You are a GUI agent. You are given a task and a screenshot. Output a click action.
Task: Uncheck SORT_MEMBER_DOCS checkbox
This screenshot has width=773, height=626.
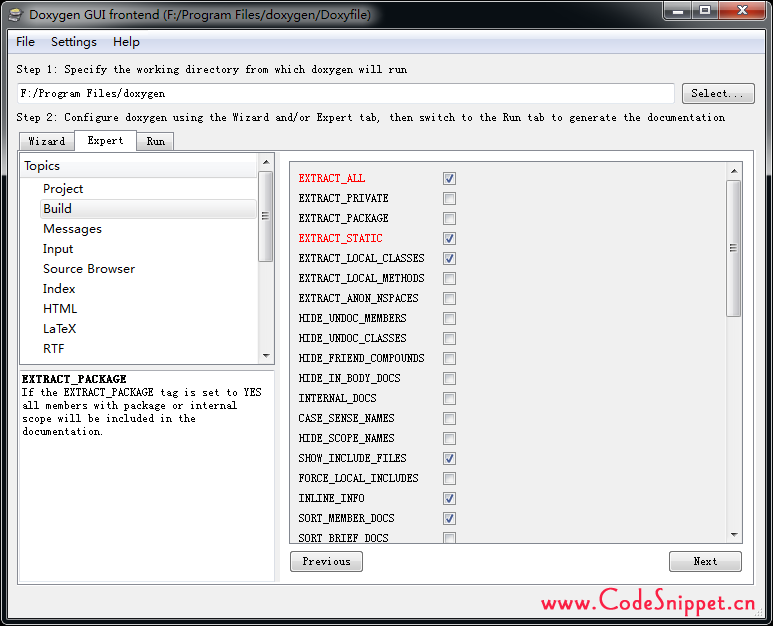[x=449, y=519]
